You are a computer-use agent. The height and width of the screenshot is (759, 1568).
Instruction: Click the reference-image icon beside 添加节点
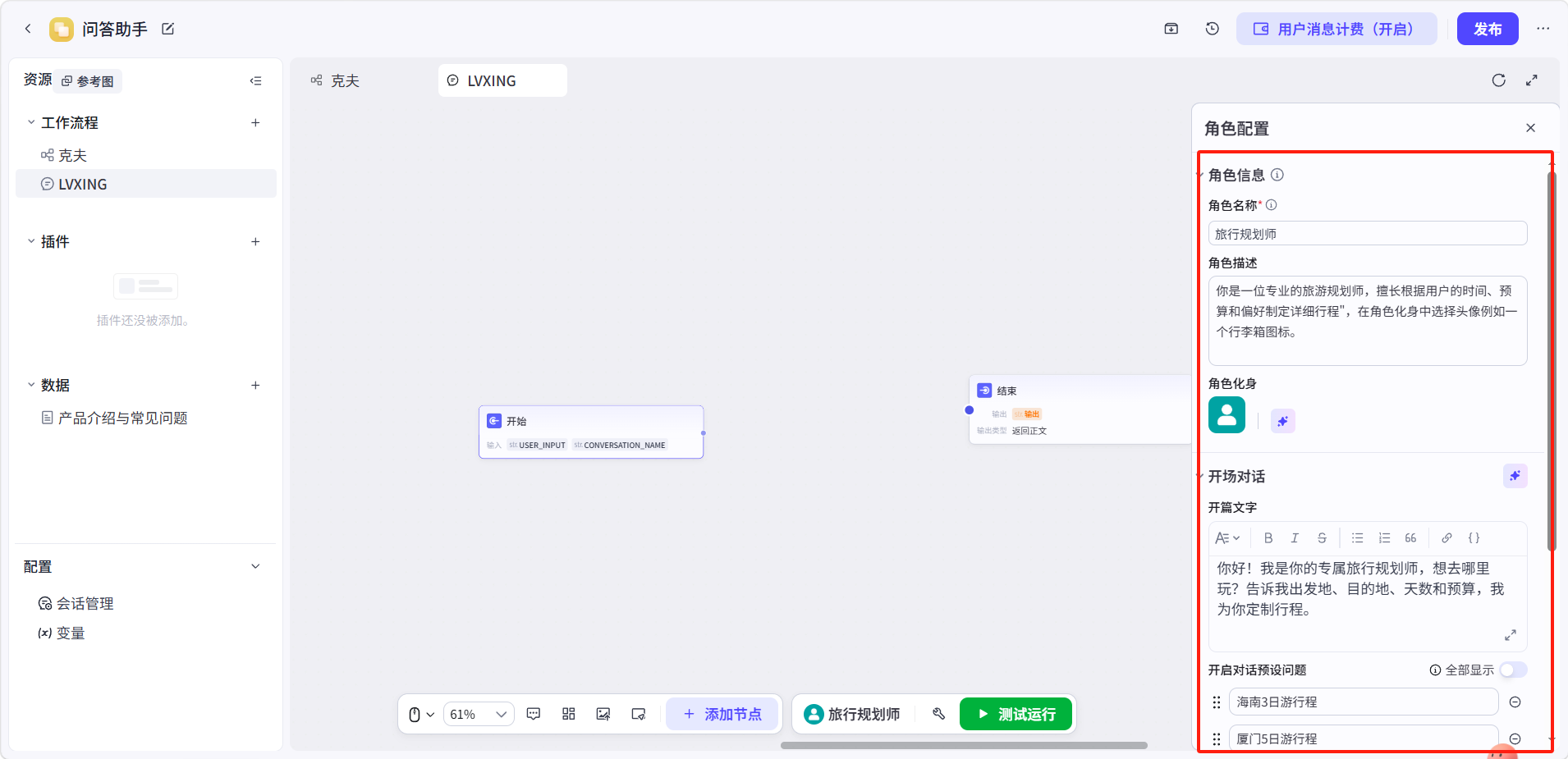[x=639, y=714]
